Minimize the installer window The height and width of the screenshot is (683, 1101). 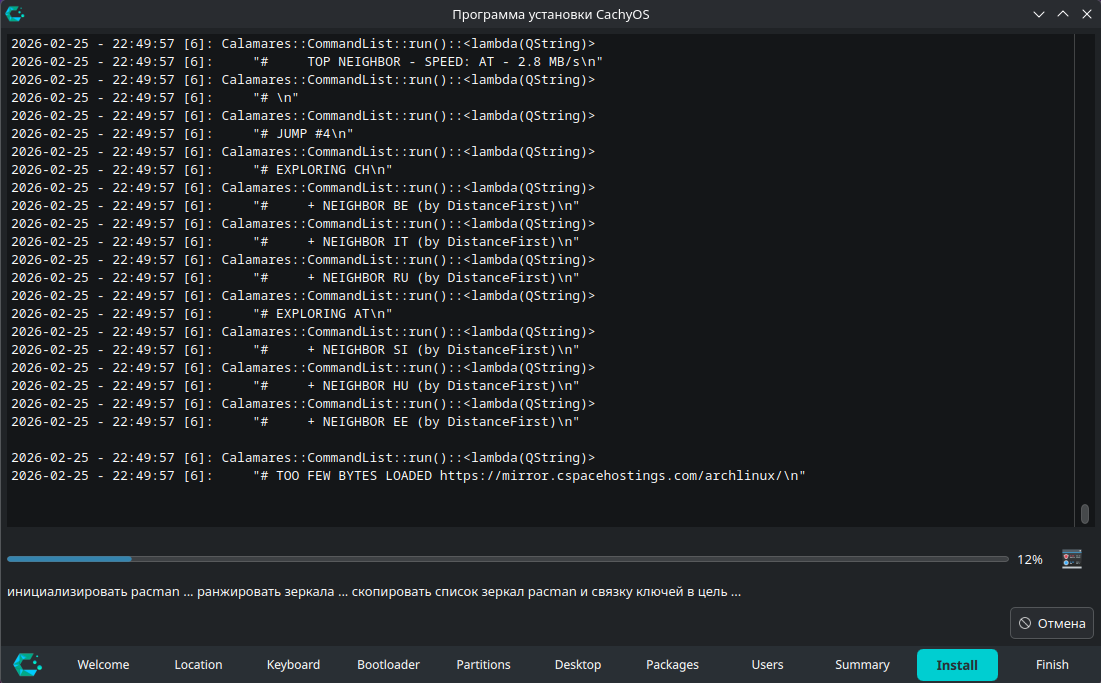click(x=1039, y=14)
